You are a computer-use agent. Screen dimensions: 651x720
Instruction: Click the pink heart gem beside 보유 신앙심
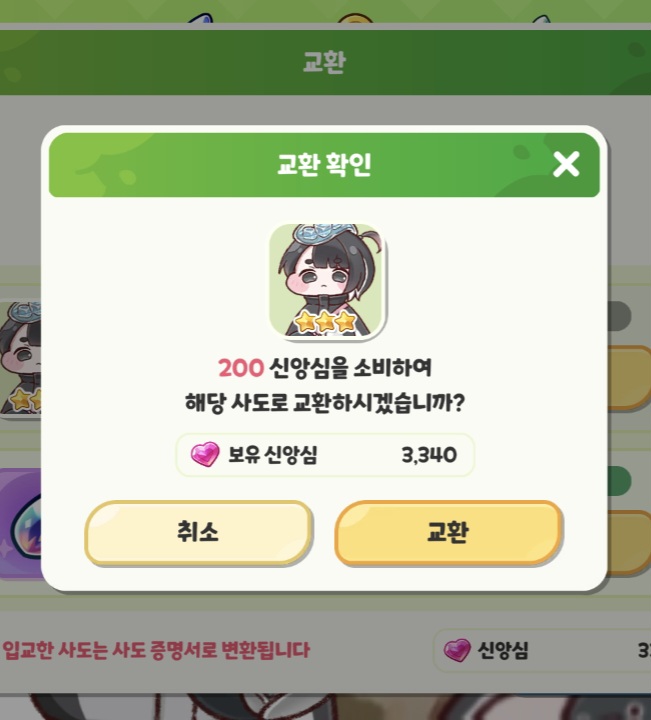tap(205, 454)
